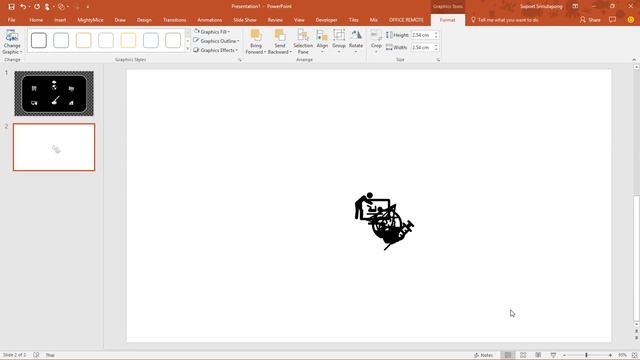Click the zoom in plus button
This screenshot has width=640, height=360.
pyautogui.click(x=610, y=355)
